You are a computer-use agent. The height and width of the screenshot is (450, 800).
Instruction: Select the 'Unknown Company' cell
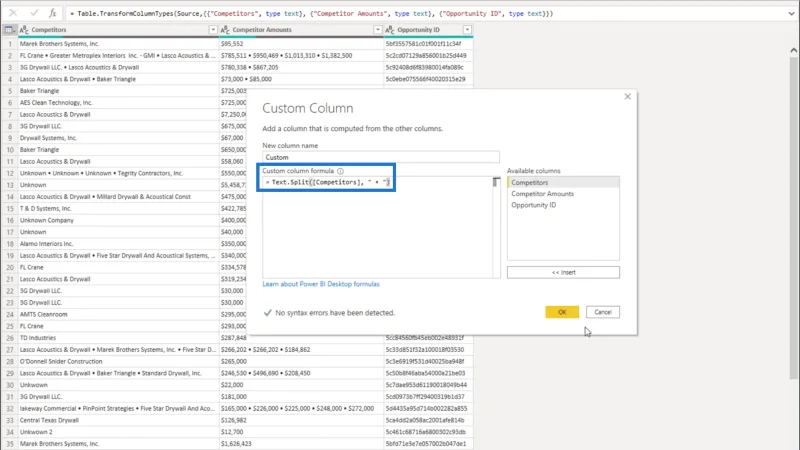point(118,220)
